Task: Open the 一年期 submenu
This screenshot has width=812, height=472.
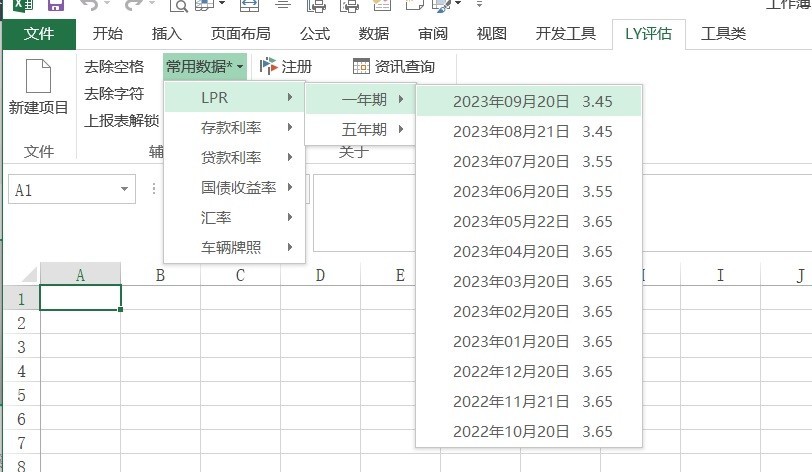Action: (360, 99)
